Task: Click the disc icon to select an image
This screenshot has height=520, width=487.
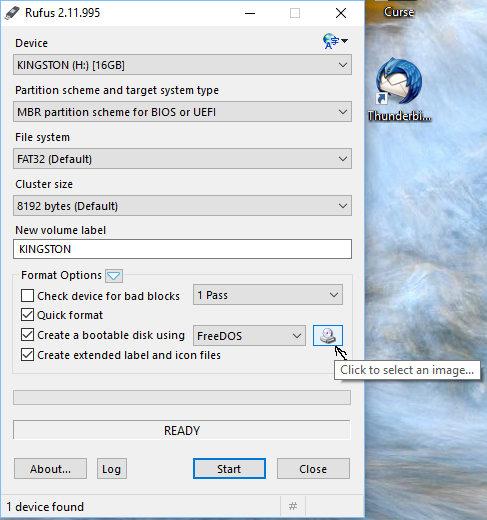Action: 328,335
